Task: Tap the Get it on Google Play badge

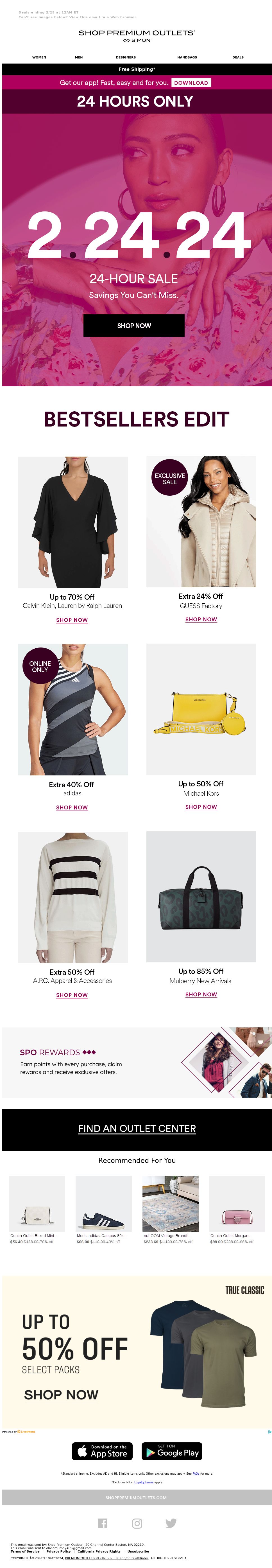Action: click(172, 1450)
